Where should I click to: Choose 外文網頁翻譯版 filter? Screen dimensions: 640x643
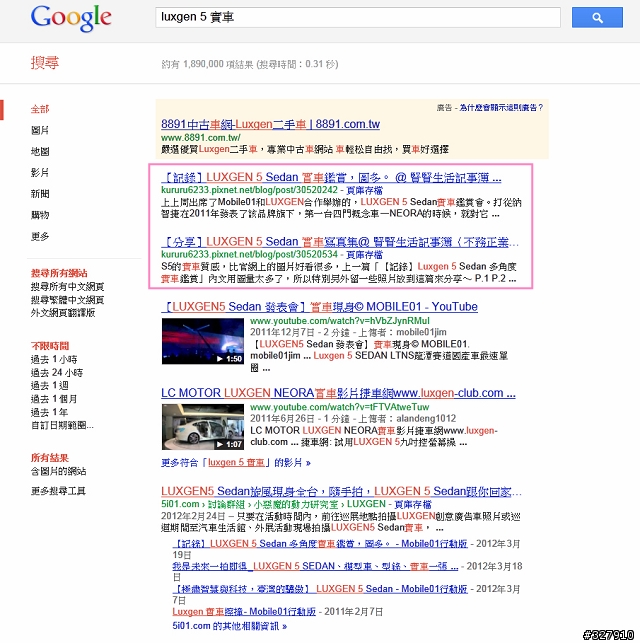pos(63,313)
